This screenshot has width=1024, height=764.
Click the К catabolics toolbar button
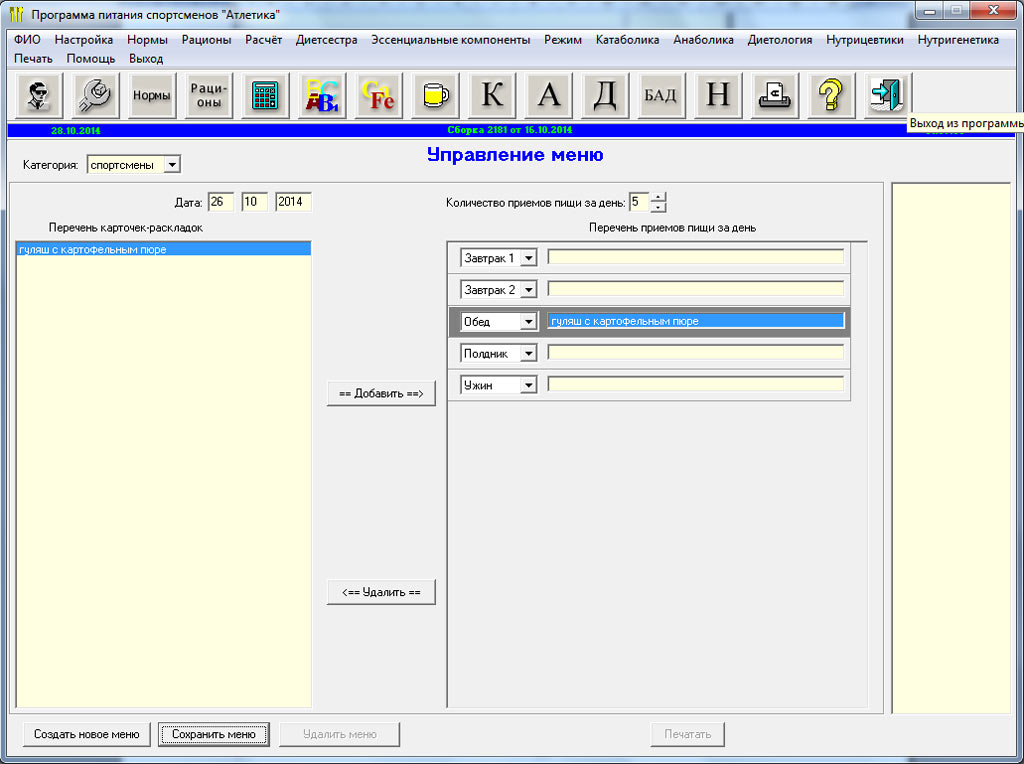(x=492, y=95)
